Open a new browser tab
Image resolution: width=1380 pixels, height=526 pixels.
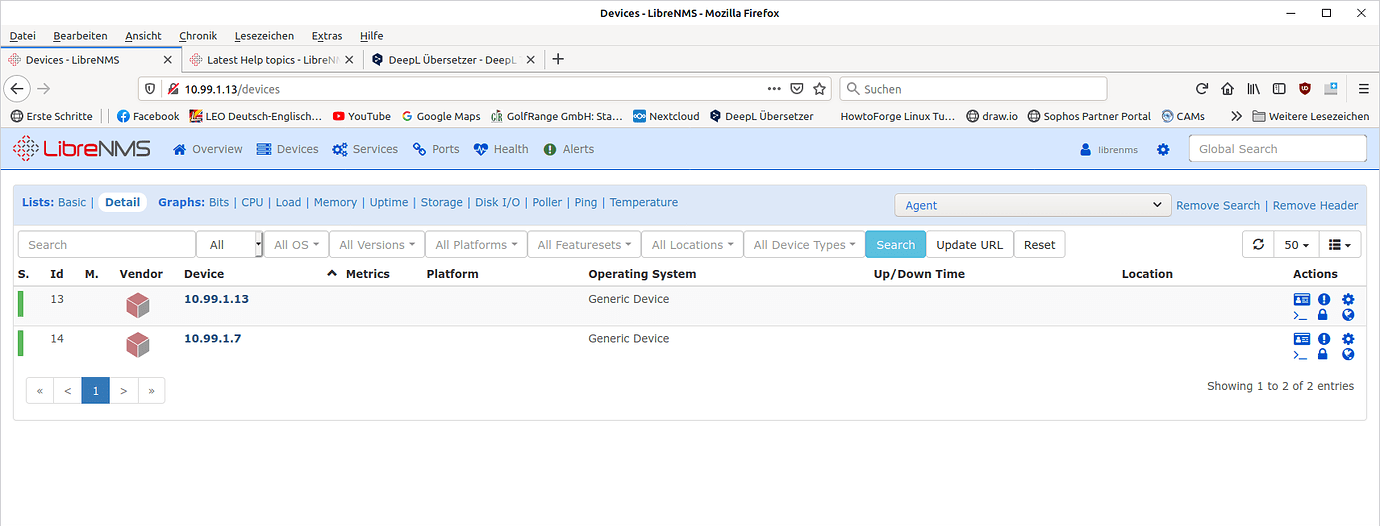point(558,59)
